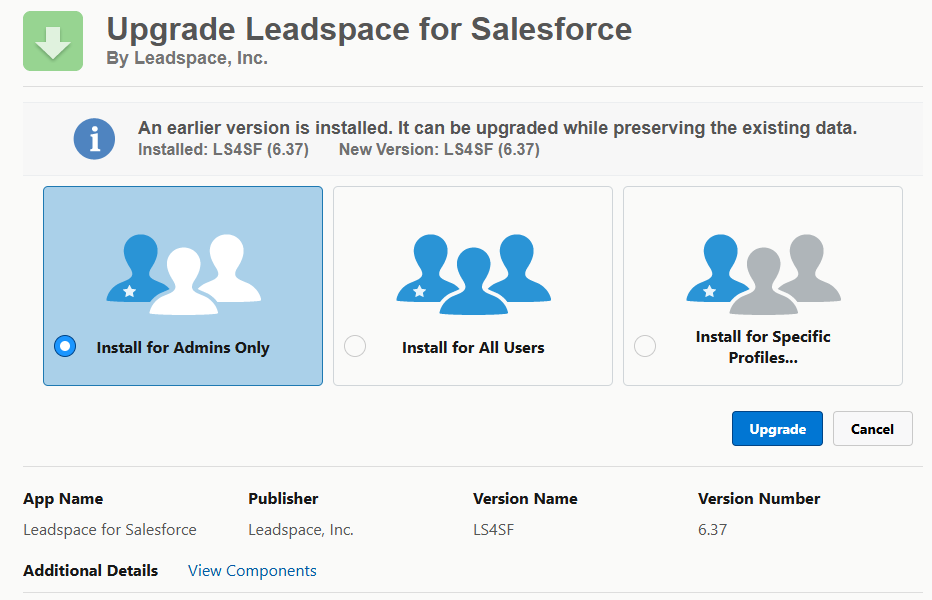Image resolution: width=932 pixels, height=600 pixels.
Task: Open the View Components link
Action: pos(252,570)
